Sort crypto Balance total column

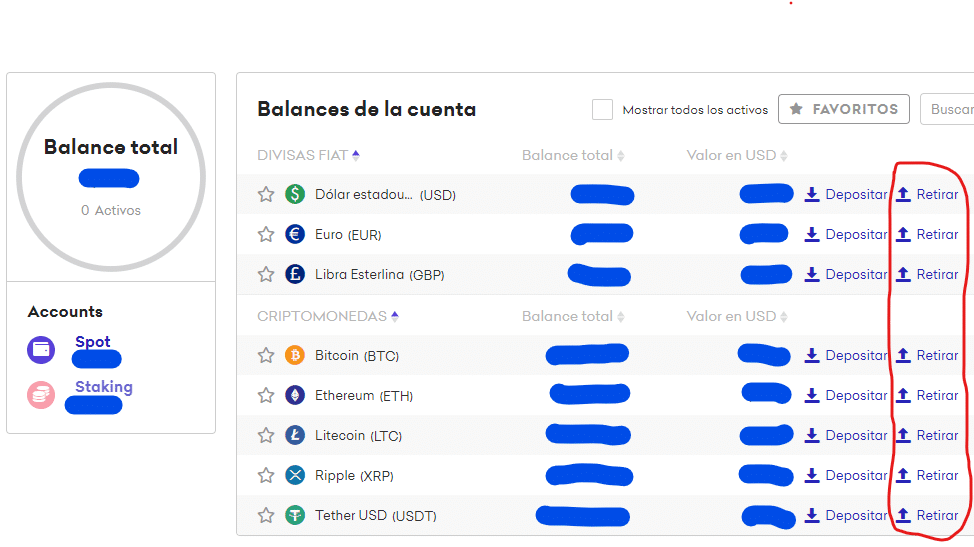tap(621, 317)
